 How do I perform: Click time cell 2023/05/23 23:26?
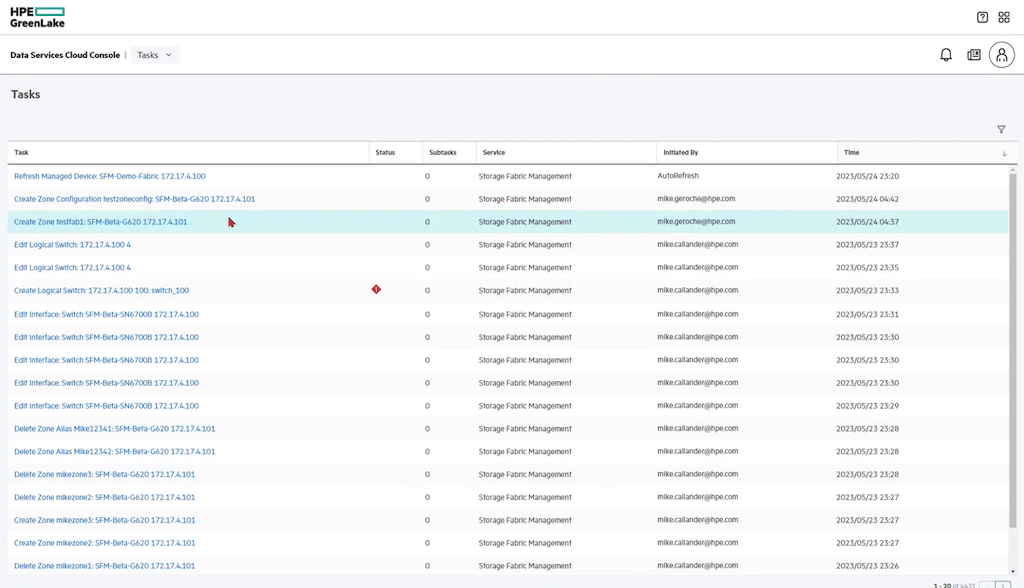point(867,566)
